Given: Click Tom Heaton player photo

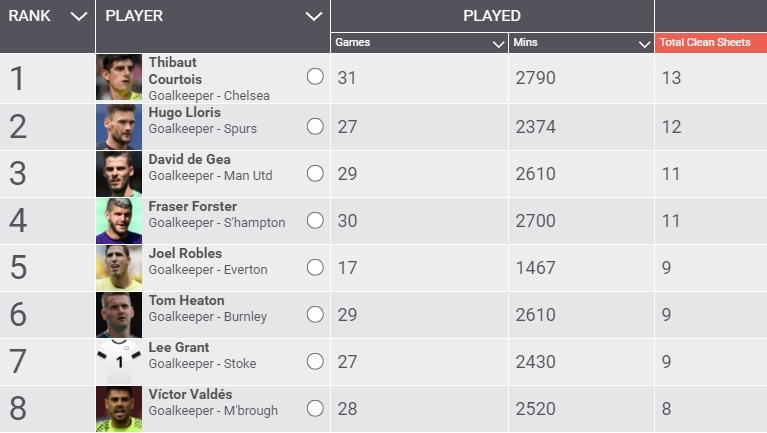Looking at the screenshot, I should coord(119,315).
